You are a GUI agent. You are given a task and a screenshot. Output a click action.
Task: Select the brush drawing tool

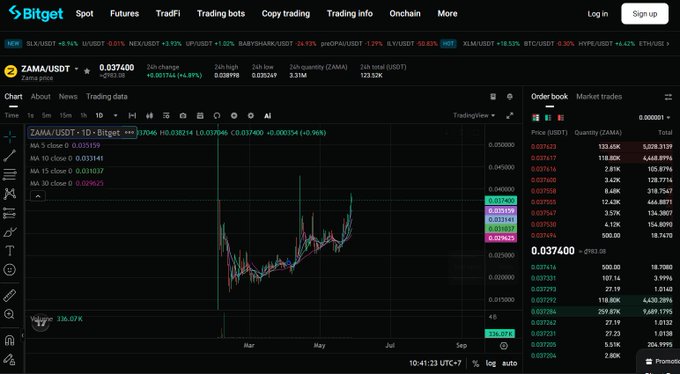[x=10, y=232]
